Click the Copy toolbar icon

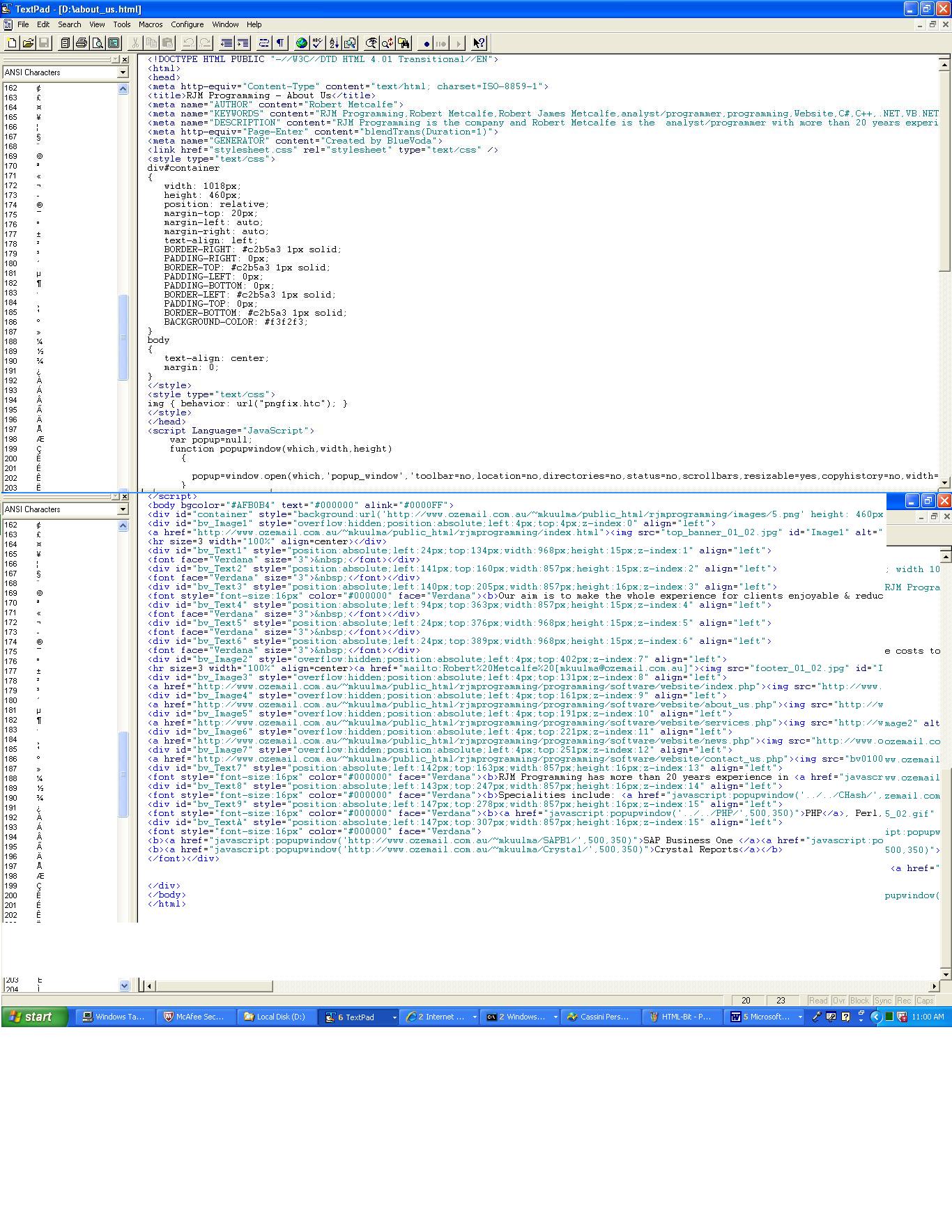click(151, 43)
